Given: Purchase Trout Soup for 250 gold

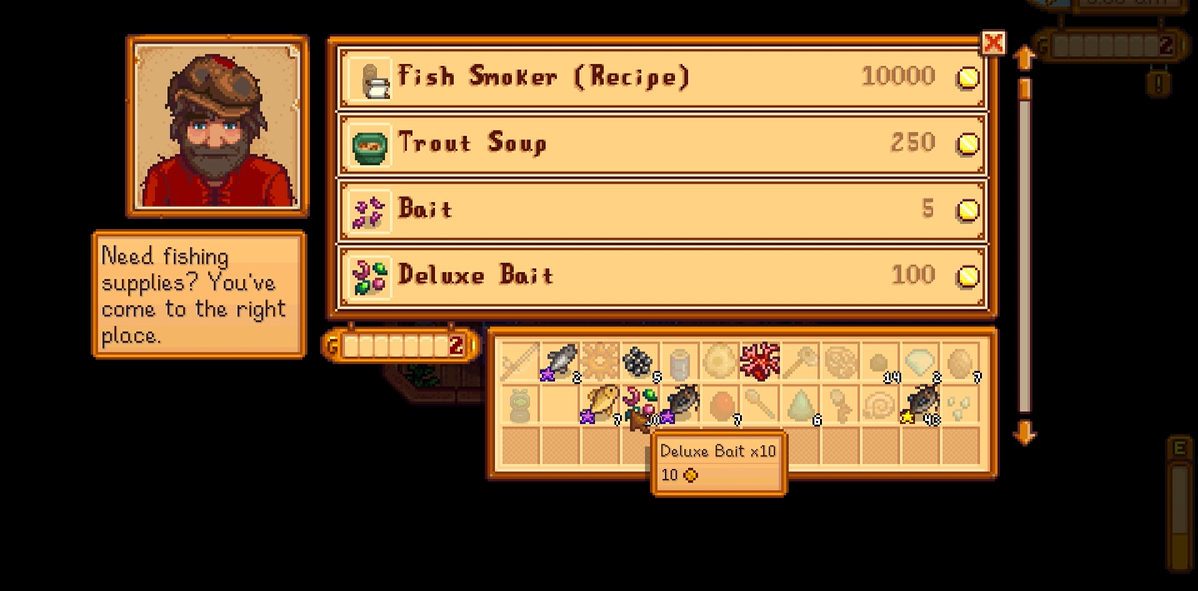Looking at the screenshot, I should 662,144.
